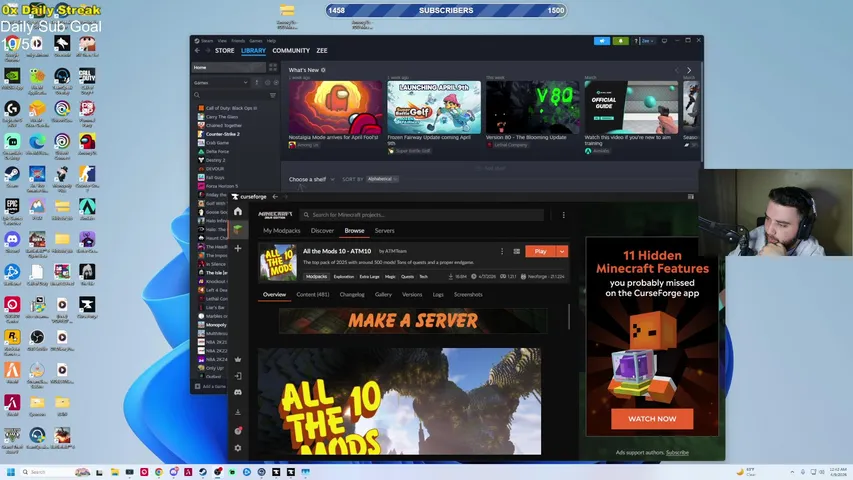Click CurseForge back navigation arrow
853x480 pixels.
(275, 196)
